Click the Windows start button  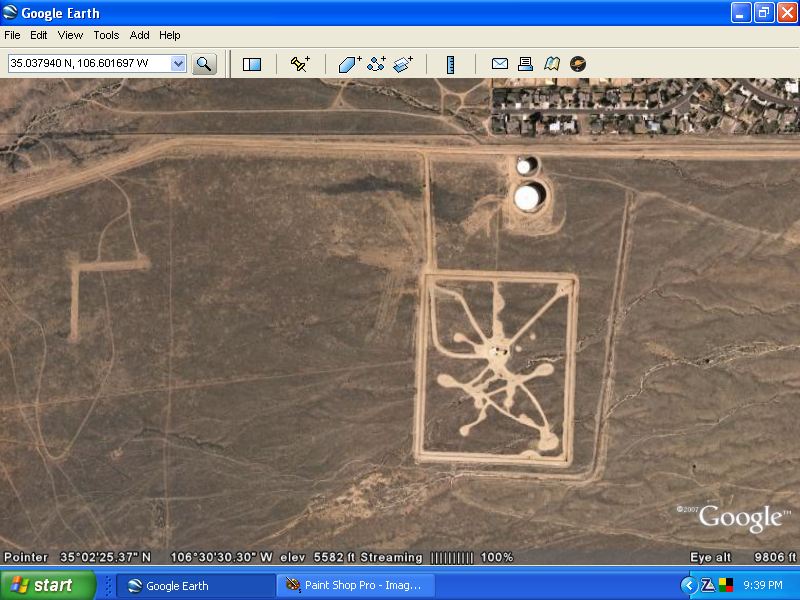[48, 585]
